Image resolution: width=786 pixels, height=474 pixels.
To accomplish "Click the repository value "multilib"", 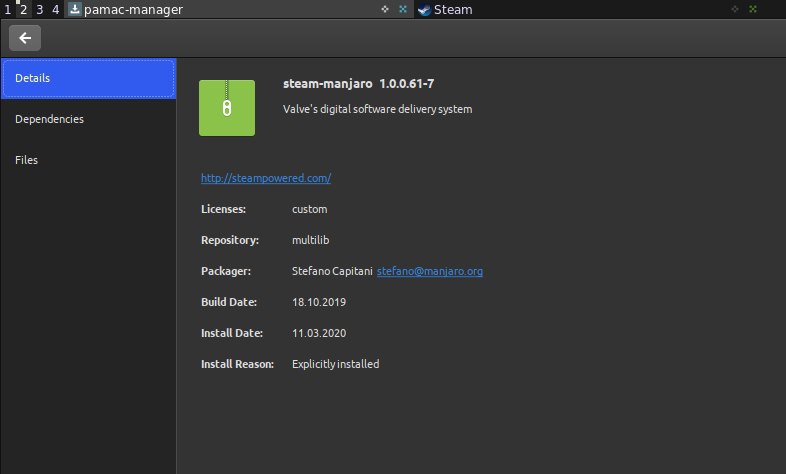I will pos(310,240).
